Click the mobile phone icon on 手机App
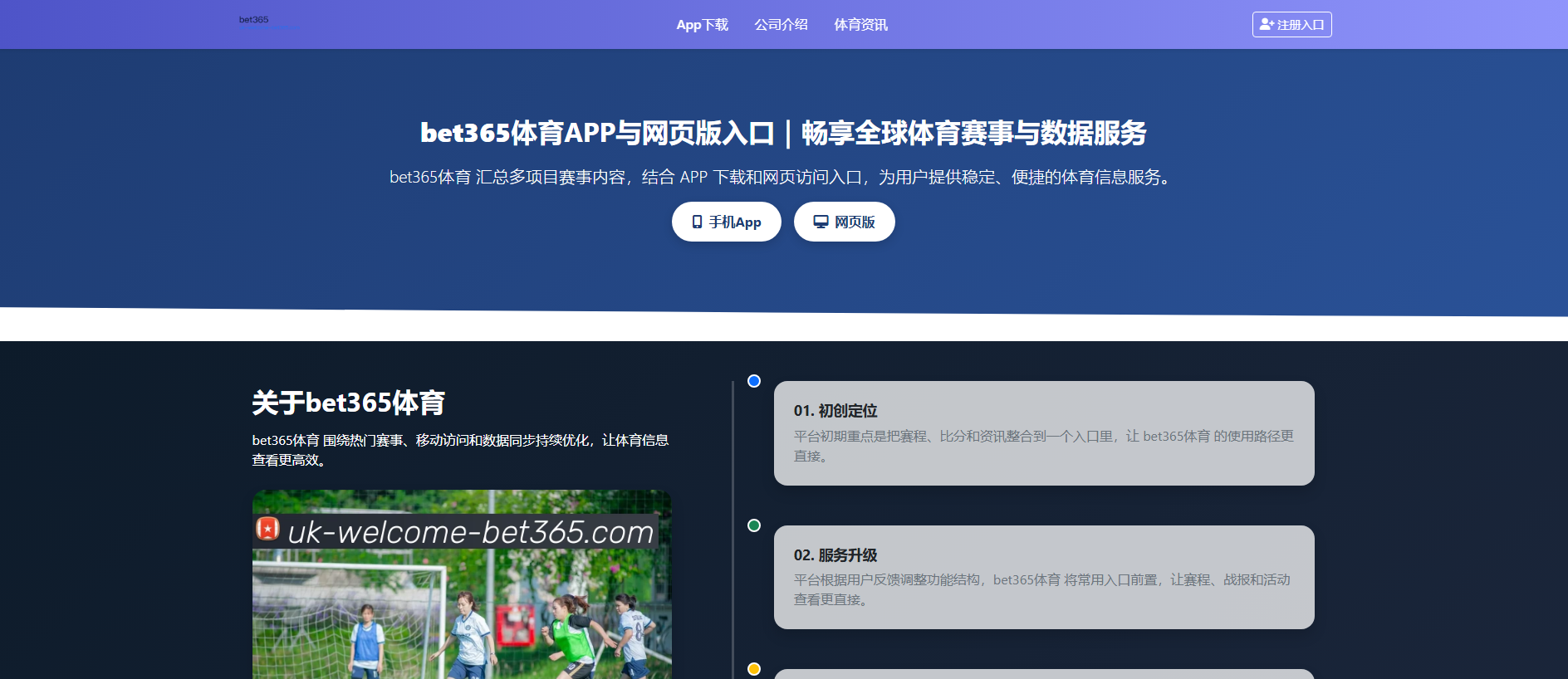The height and width of the screenshot is (679, 1568). coord(697,222)
